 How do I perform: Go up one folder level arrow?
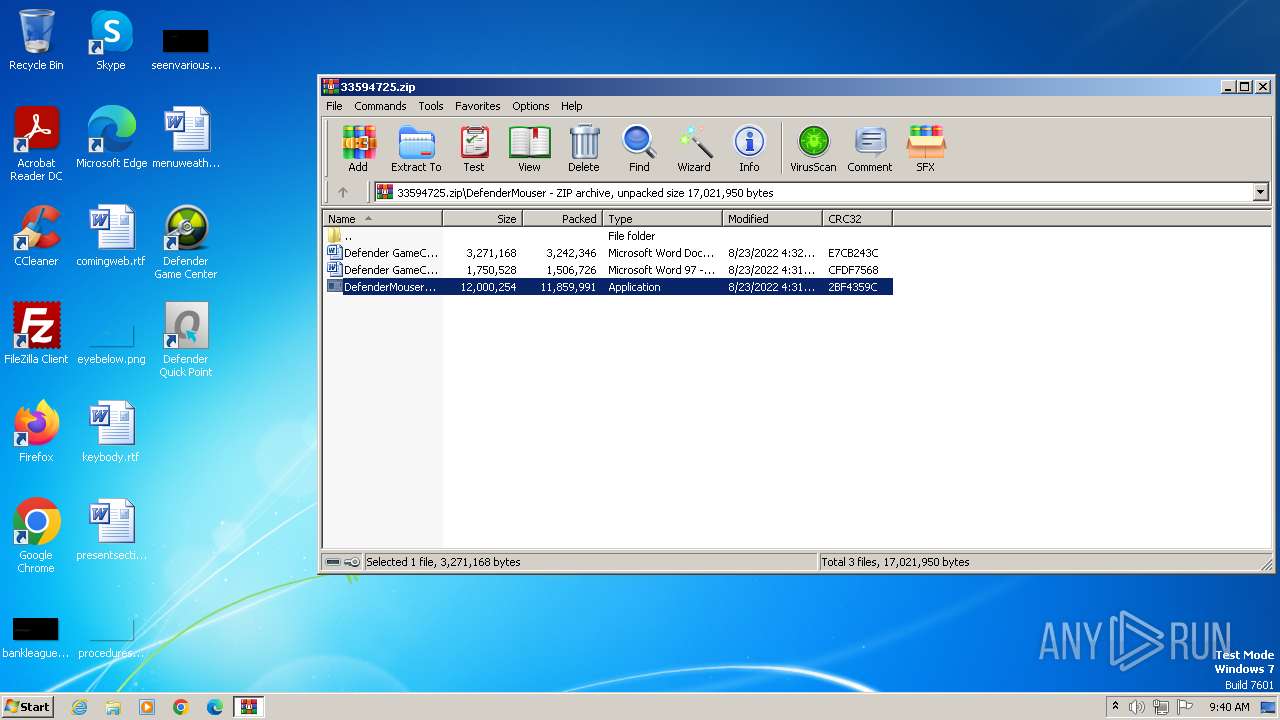(x=343, y=192)
